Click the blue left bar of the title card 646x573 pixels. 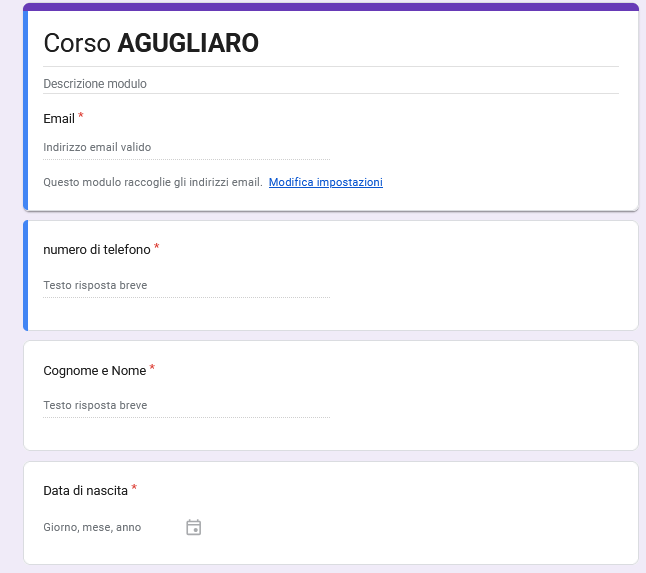tap(26, 110)
